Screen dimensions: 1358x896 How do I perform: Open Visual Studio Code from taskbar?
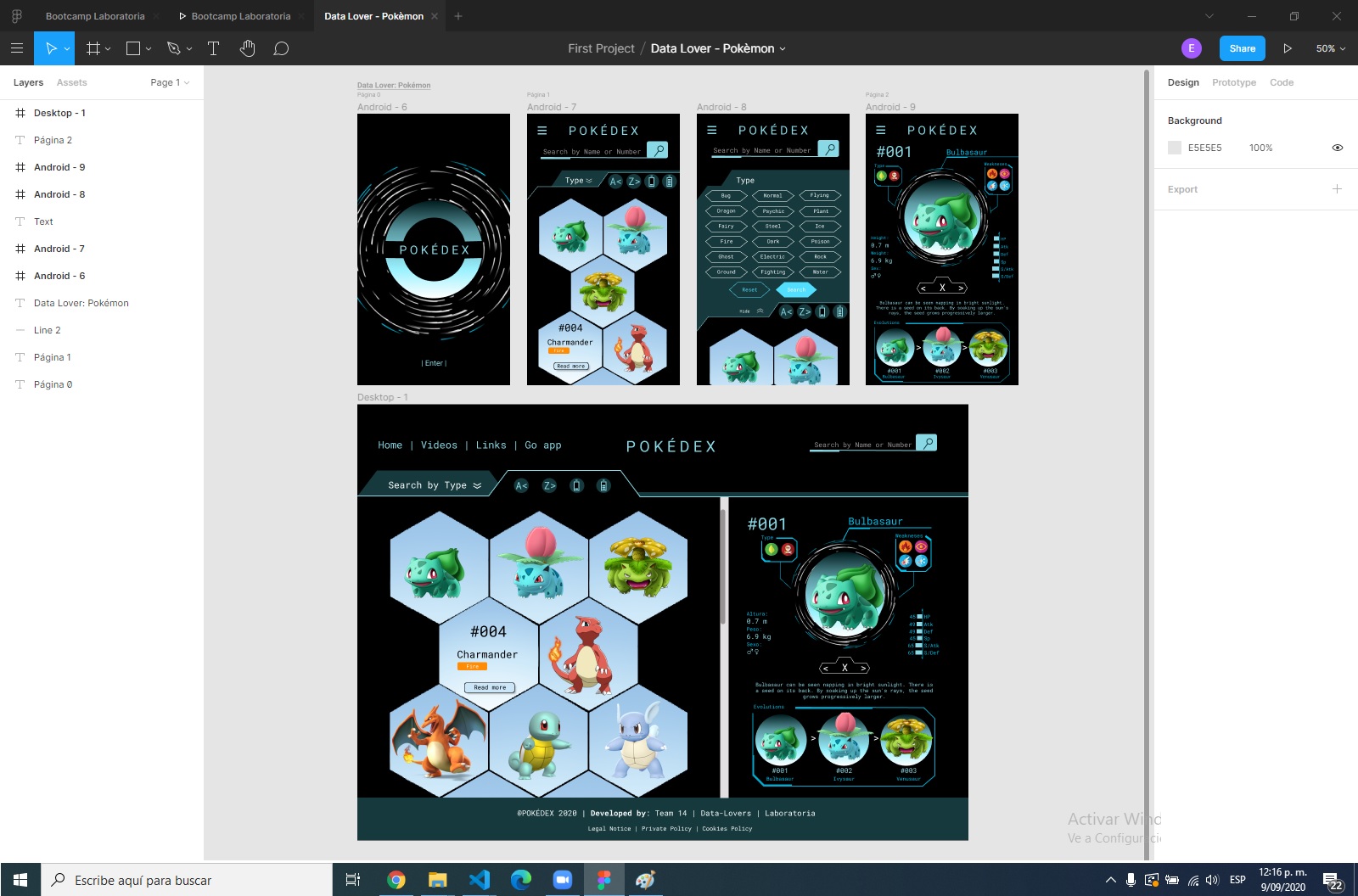click(x=479, y=880)
